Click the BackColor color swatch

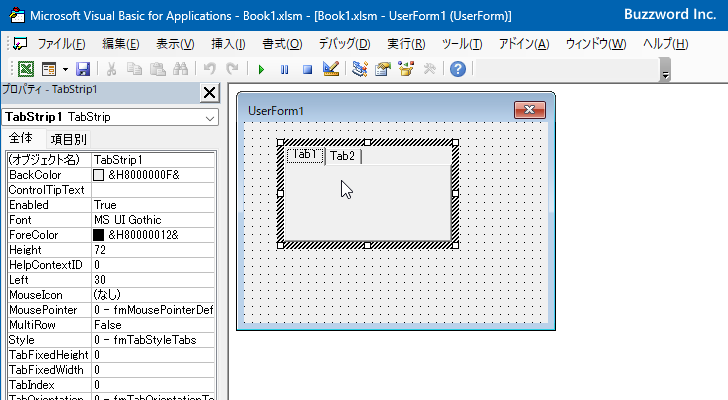[x=99, y=175]
